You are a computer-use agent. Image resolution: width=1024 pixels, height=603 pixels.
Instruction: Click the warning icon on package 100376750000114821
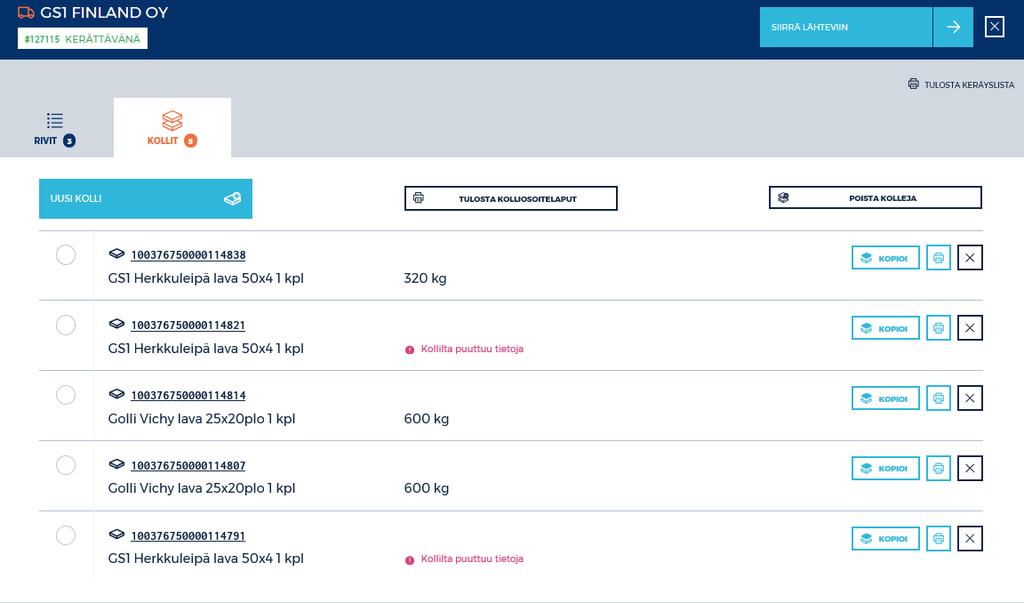point(409,350)
